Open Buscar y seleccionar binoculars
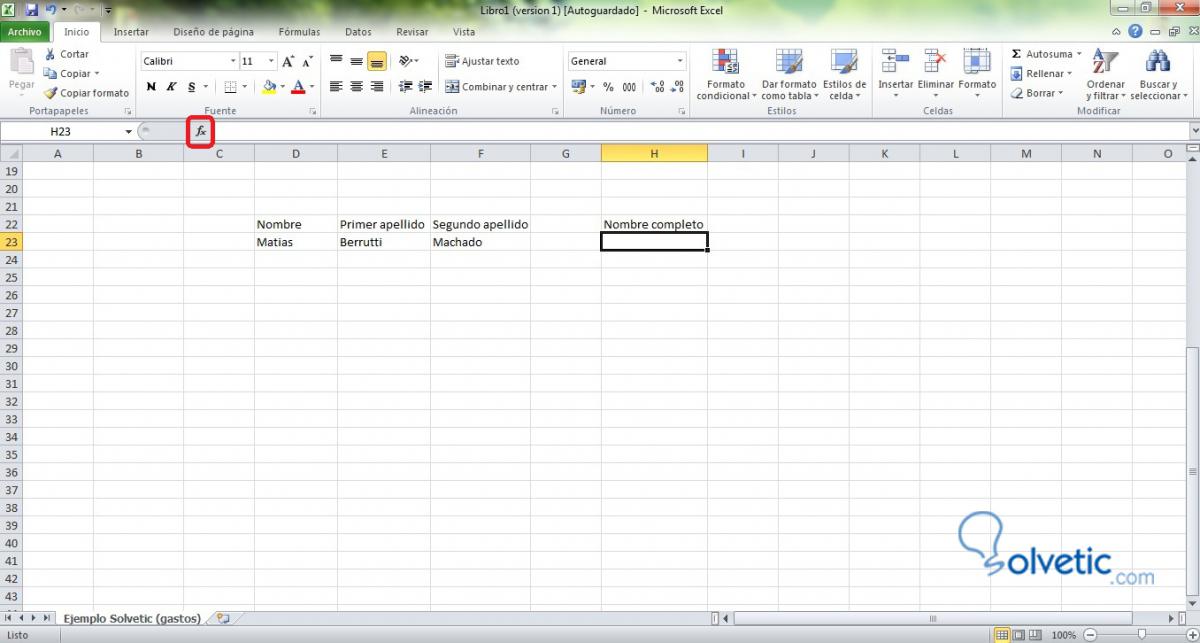The width and height of the screenshot is (1200, 643). (1159, 75)
